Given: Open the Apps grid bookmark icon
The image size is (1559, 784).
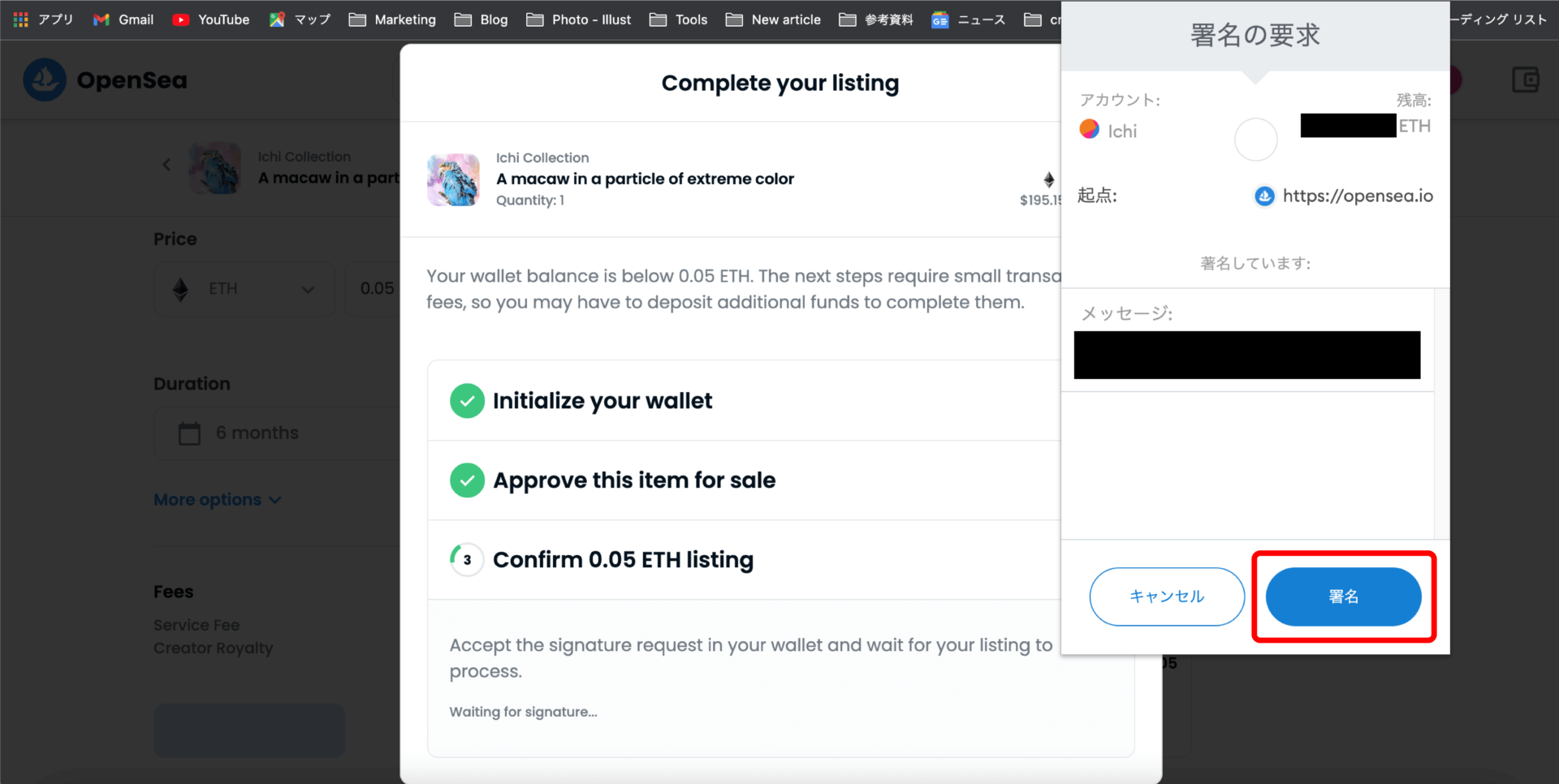Looking at the screenshot, I should pos(21,19).
